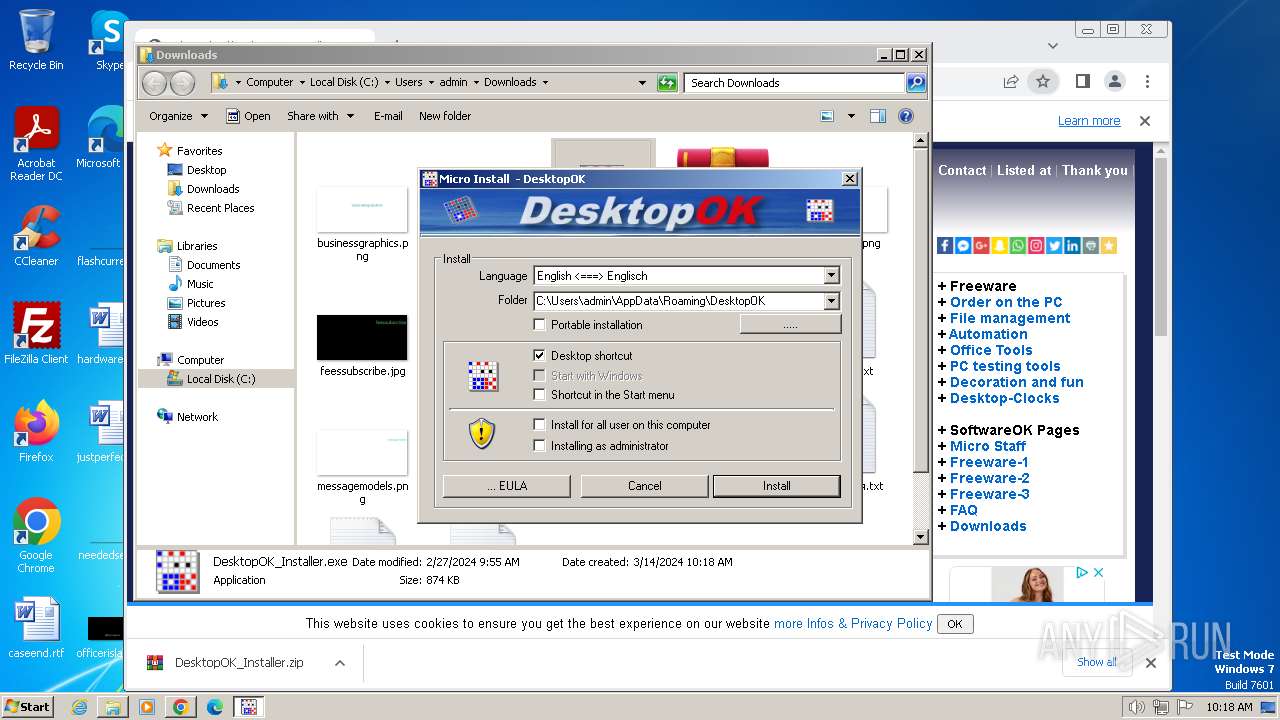Image resolution: width=1280 pixels, height=720 pixels.
Task: Open the Share with menu
Action: (320, 116)
